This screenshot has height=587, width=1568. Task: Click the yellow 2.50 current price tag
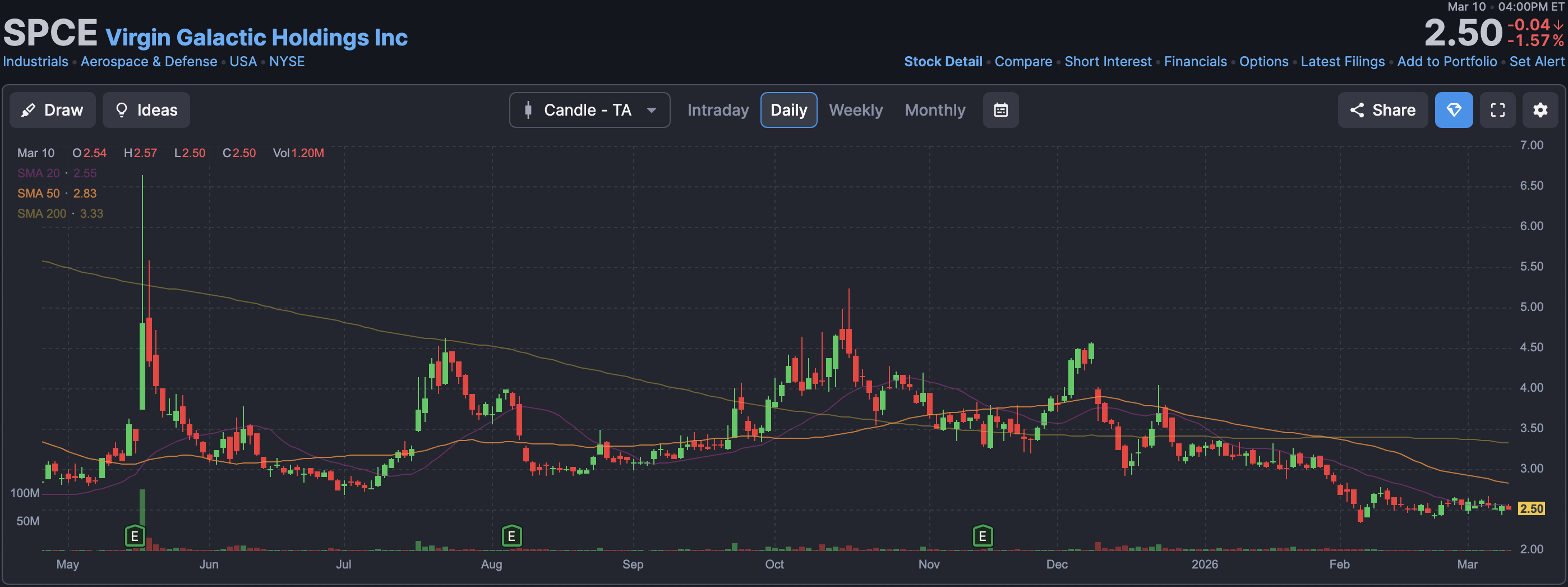tap(1531, 508)
